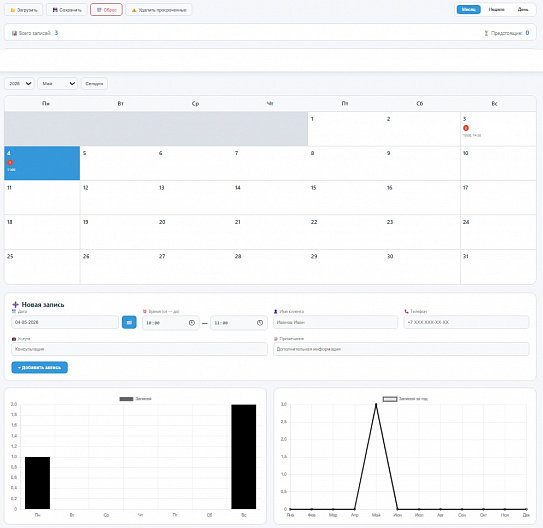Click the blue calendar picker icon button
Screen dimensions: 543x528
(x=129, y=322)
